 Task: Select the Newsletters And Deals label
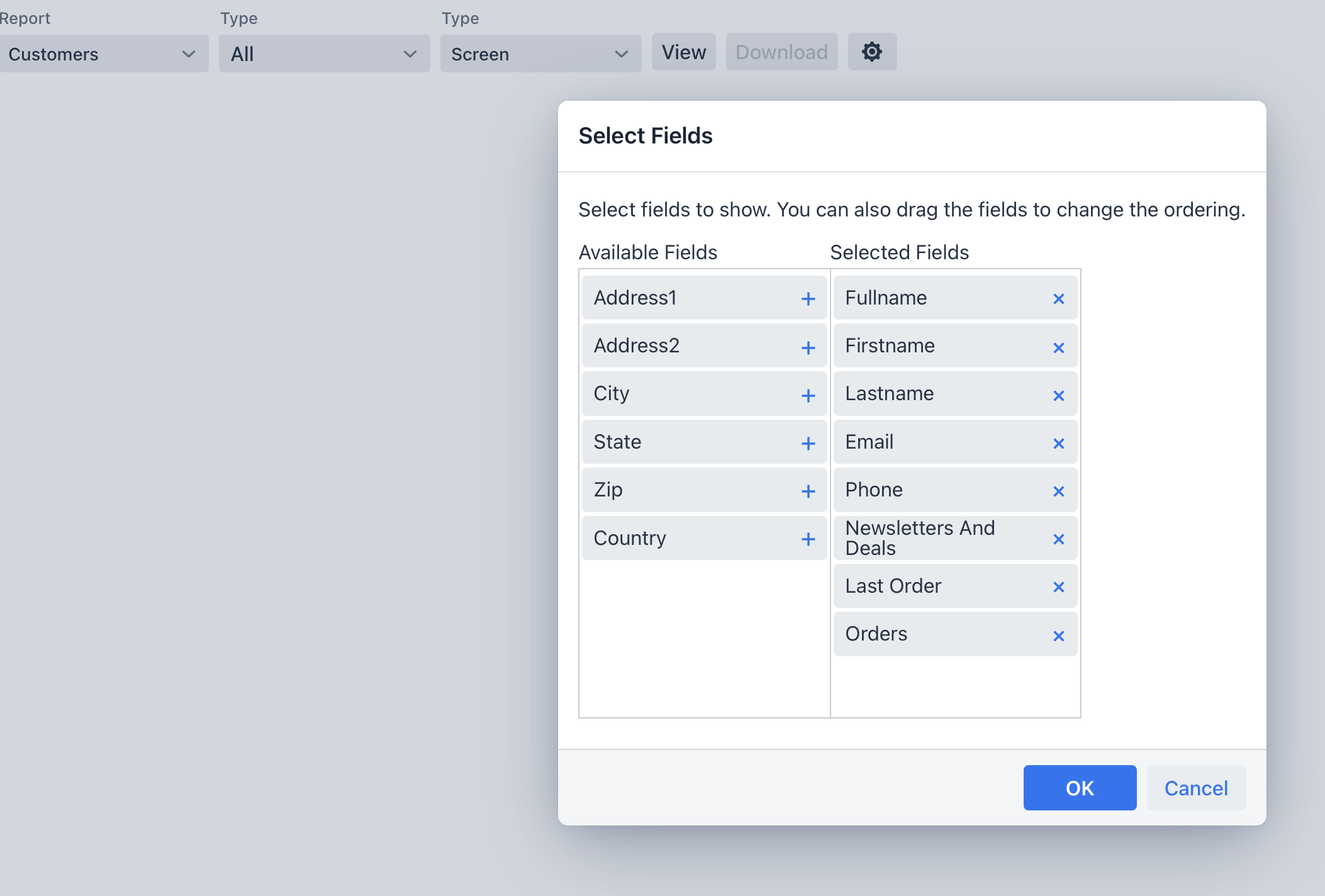920,538
